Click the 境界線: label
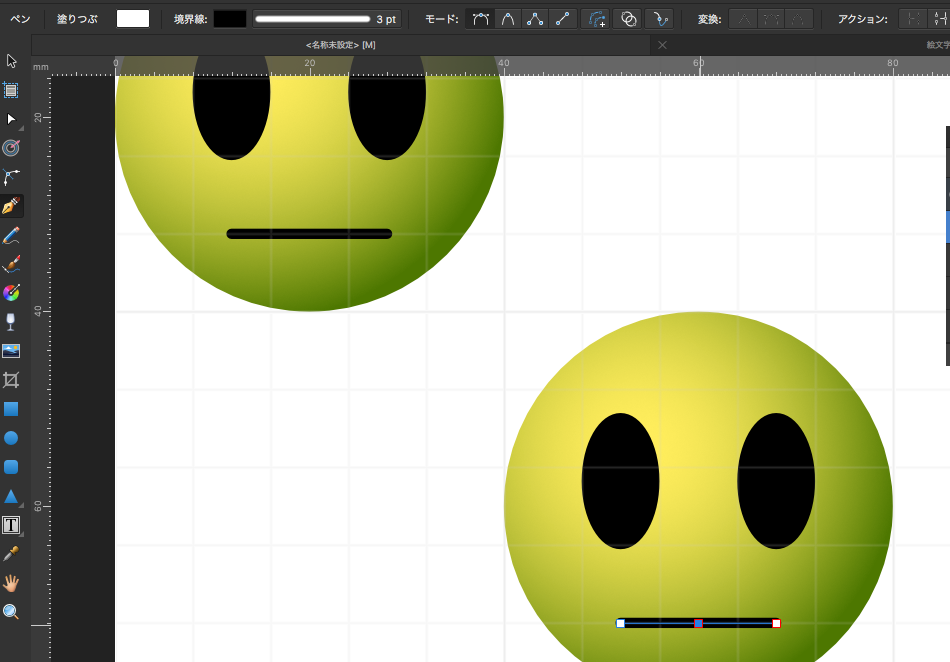This screenshot has height=662, width=950. click(x=190, y=19)
